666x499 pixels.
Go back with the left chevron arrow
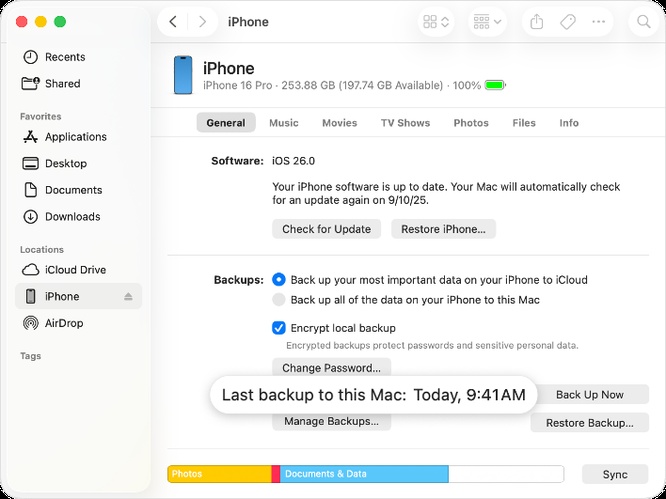173,22
